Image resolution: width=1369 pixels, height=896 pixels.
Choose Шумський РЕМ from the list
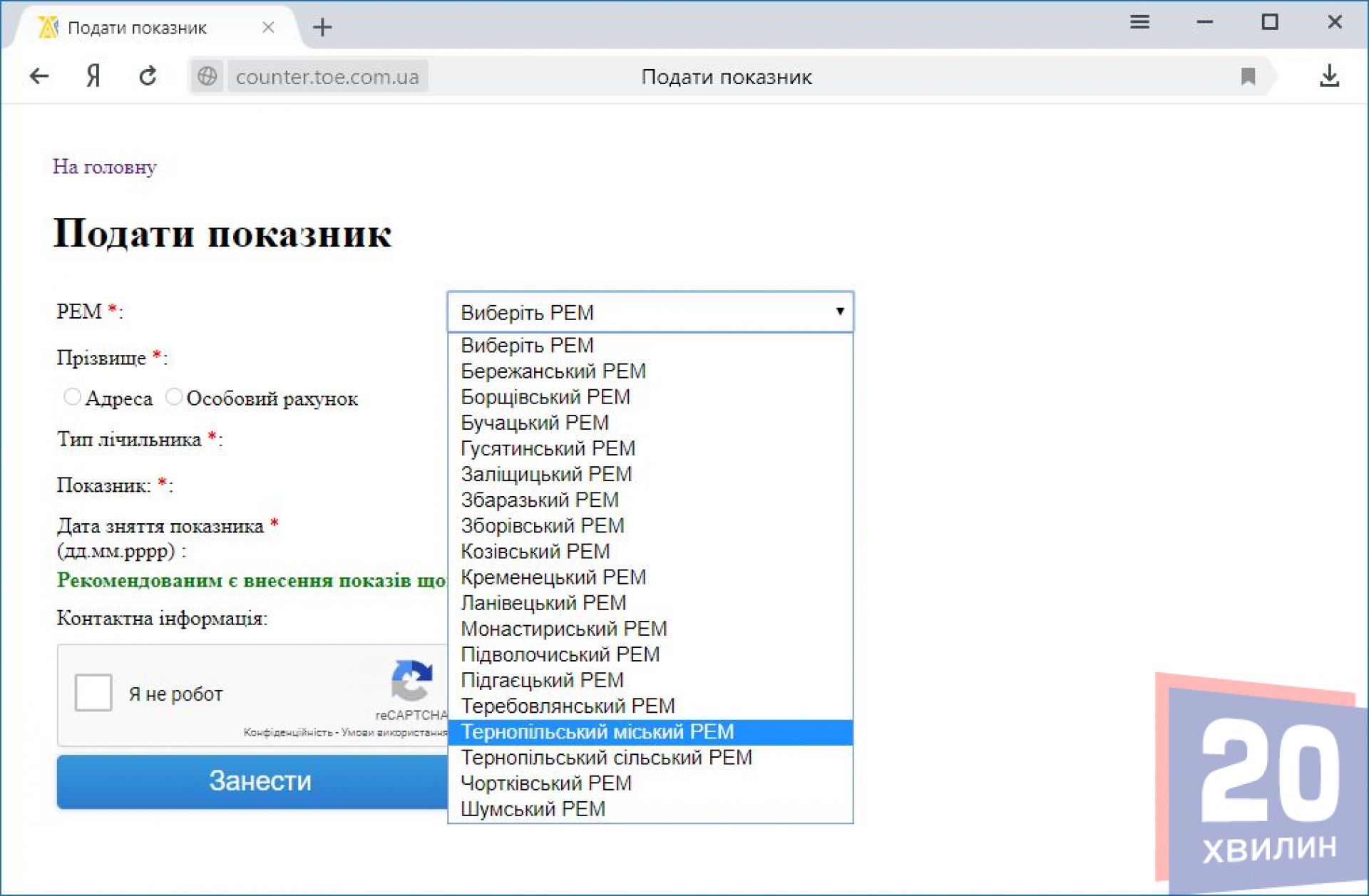click(533, 809)
